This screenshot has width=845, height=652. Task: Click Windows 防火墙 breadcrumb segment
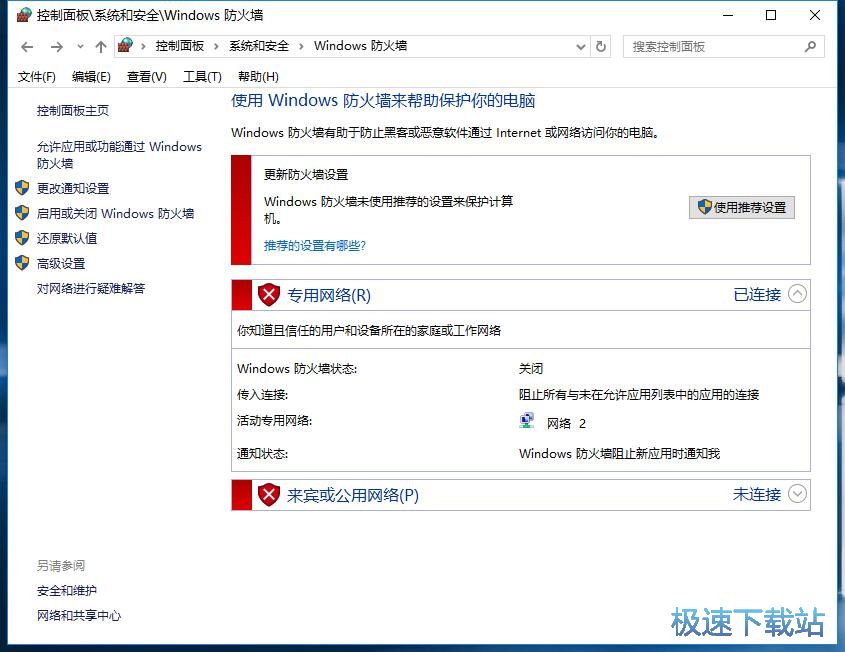(361, 46)
